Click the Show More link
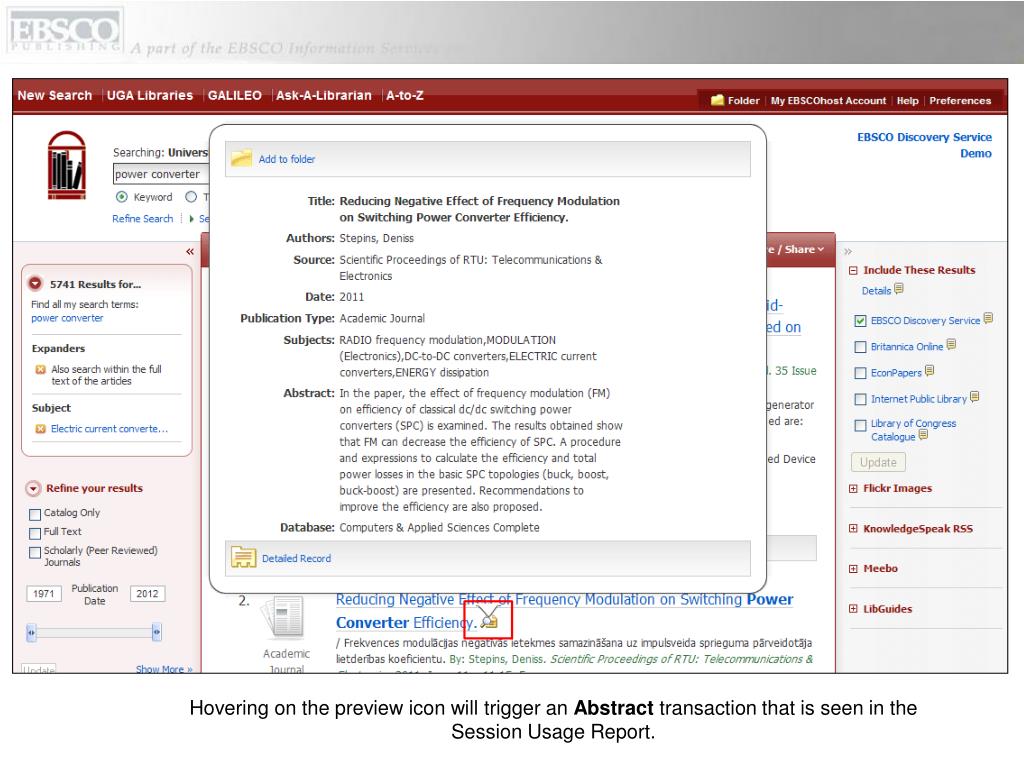Screen dimensions: 1024x768 pyautogui.click(x=164, y=669)
